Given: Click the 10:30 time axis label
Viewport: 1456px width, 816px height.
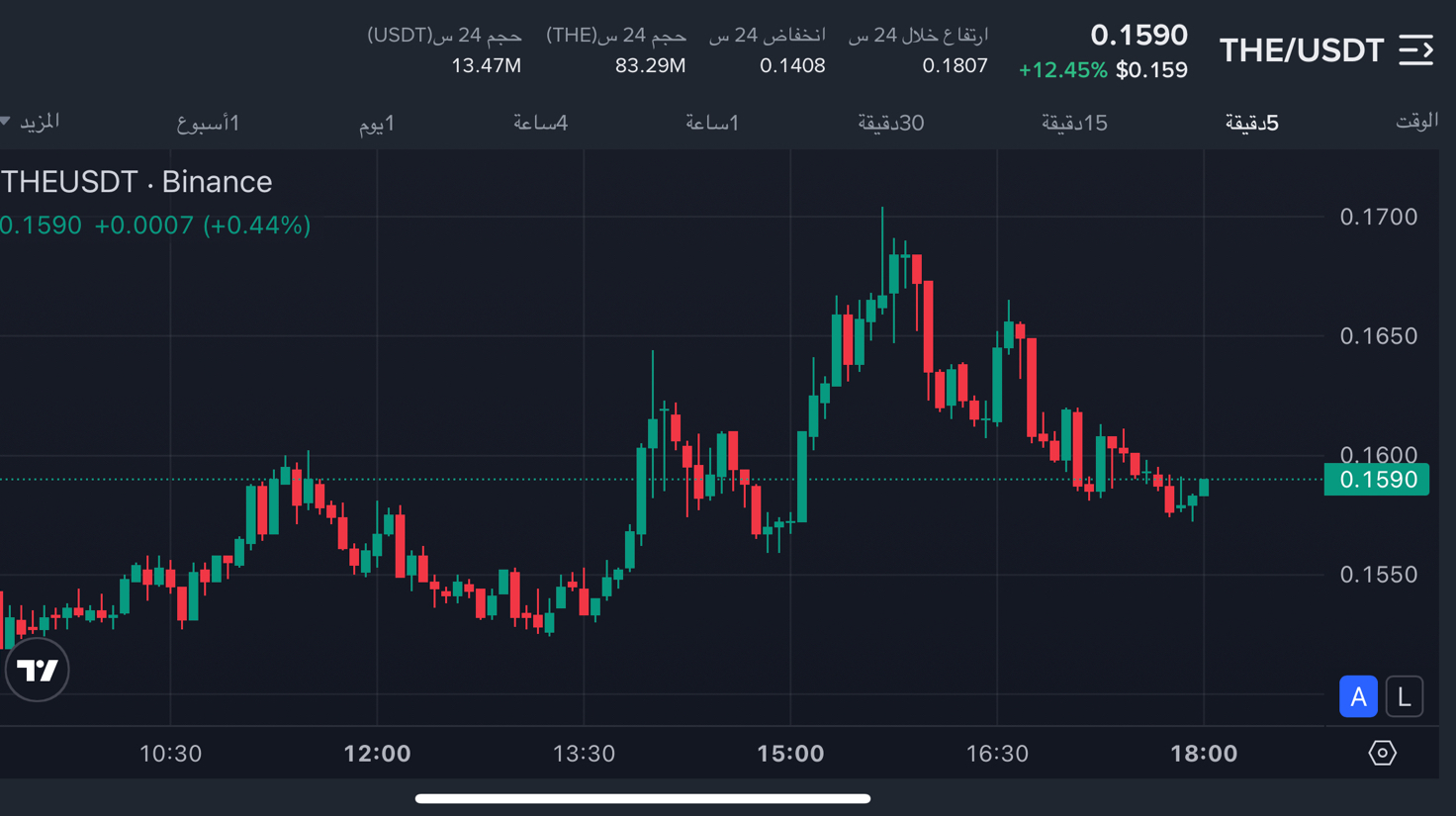Looking at the screenshot, I should [x=170, y=754].
